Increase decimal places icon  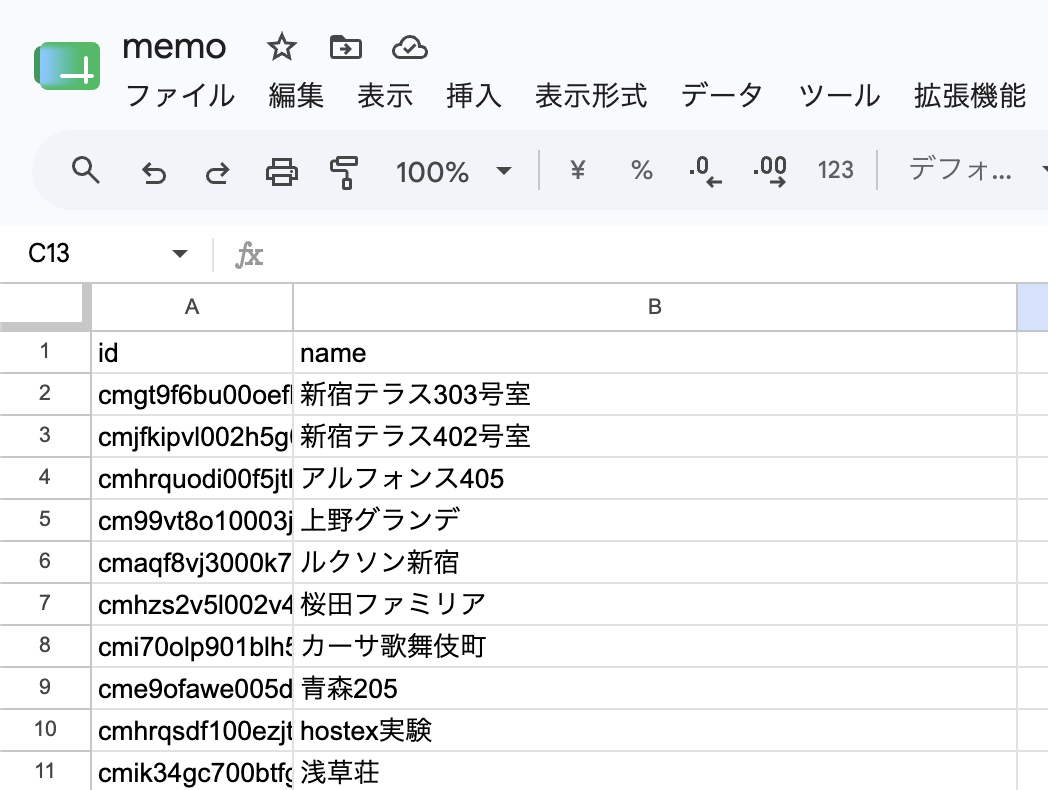[769, 171]
